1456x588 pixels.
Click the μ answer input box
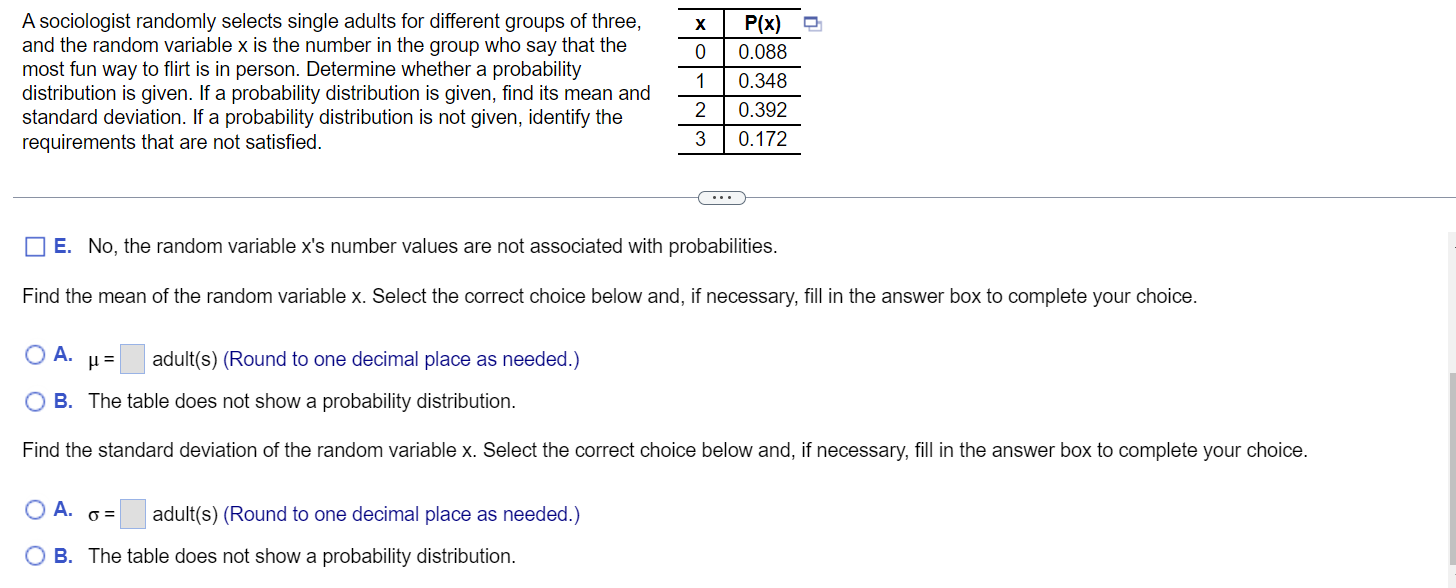click(131, 356)
